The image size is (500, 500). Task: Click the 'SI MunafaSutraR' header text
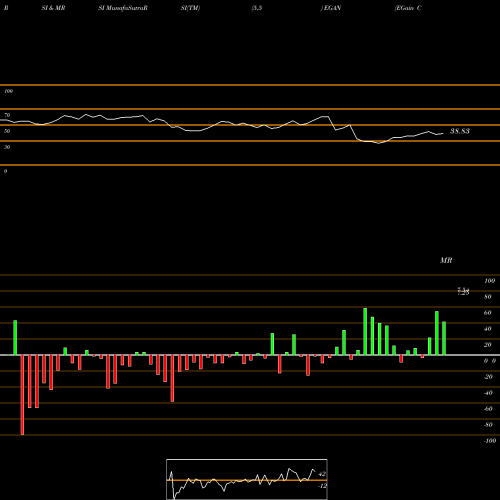pyautogui.click(x=123, y=8)
